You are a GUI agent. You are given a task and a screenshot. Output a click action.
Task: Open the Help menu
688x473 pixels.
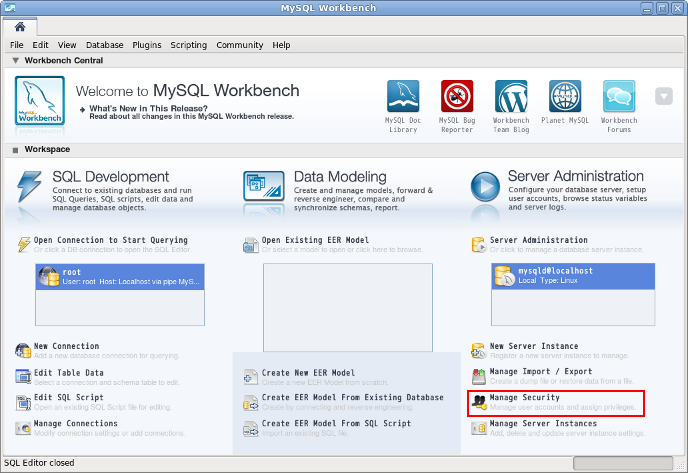(281, 45)
